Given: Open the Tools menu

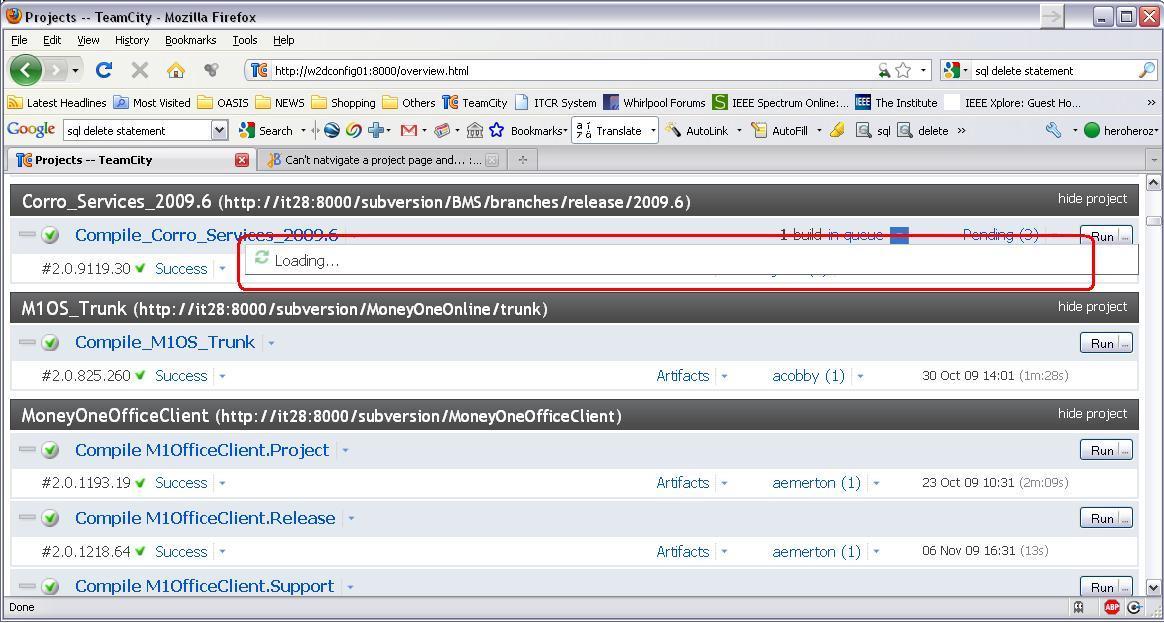Looking at the screenshot, I should 244,40.
